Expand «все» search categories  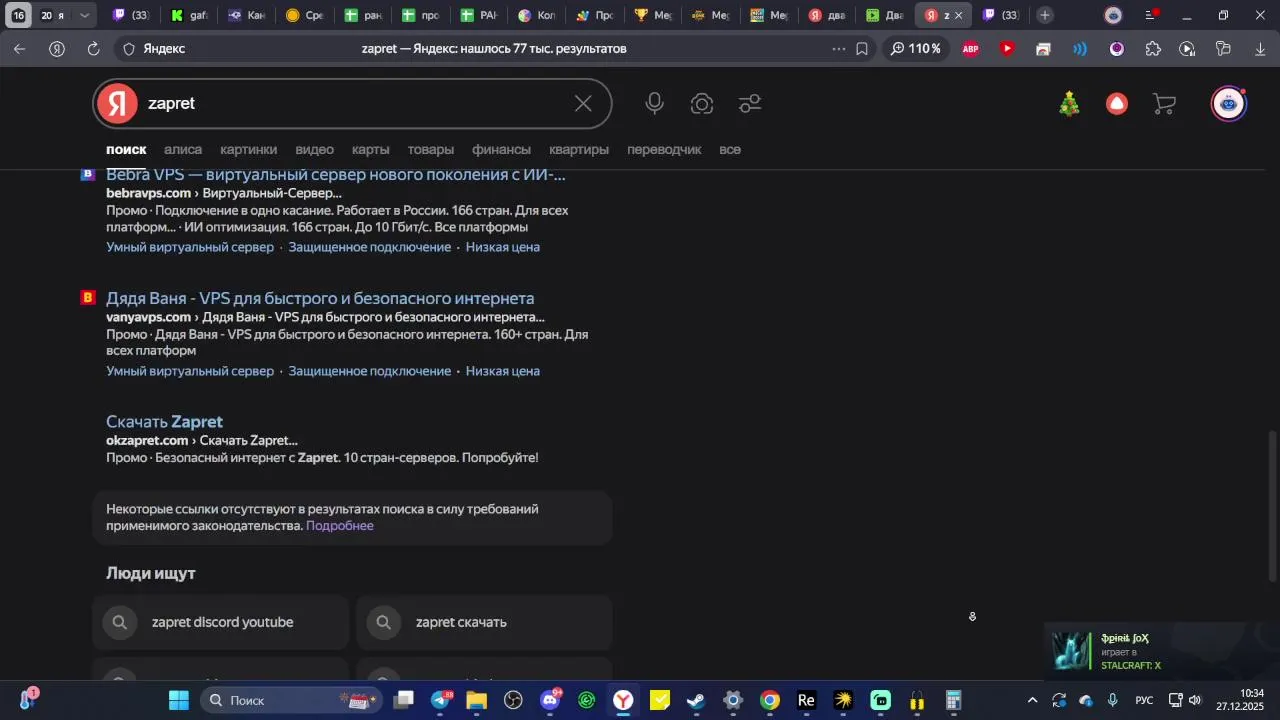(x=730, y=149)
